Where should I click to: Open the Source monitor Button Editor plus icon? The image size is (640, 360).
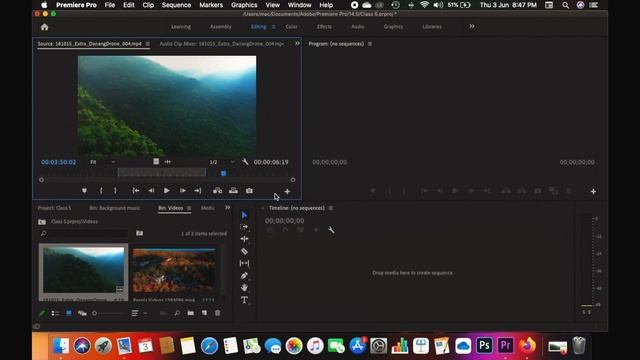point(287,191)
